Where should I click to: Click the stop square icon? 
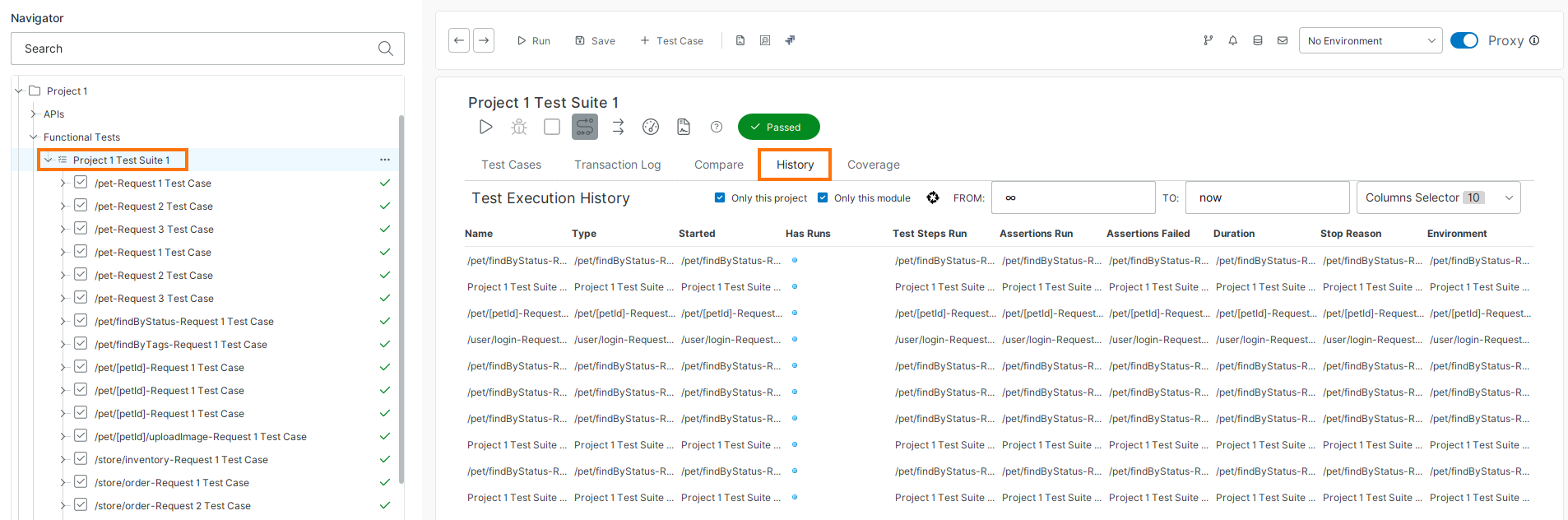pos(552,127)
